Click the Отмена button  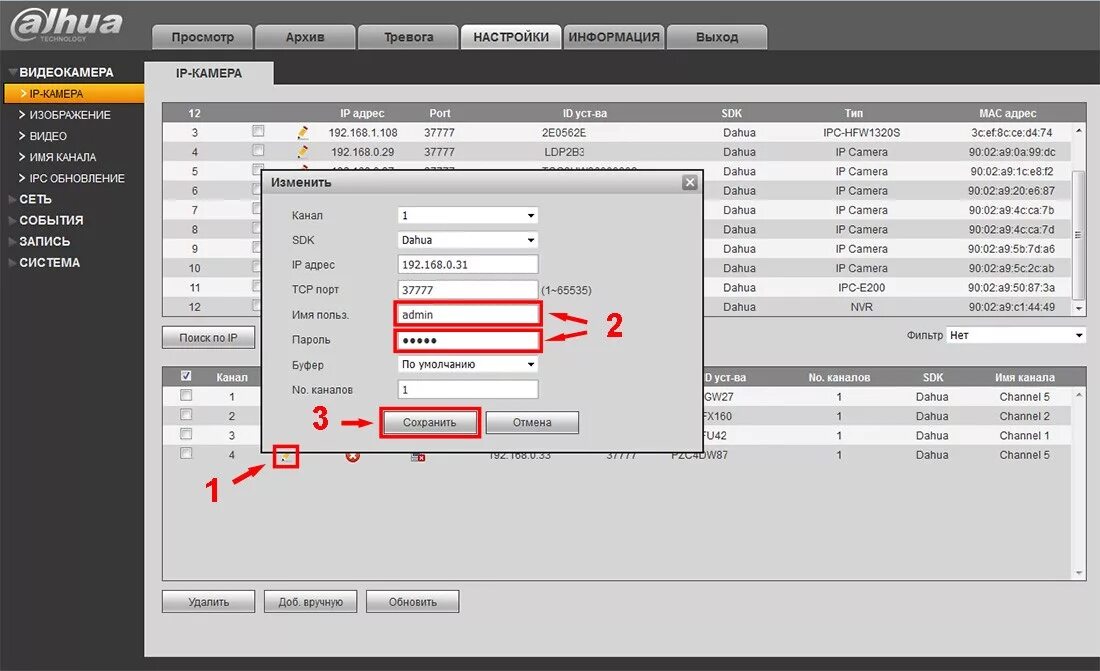pos(532,423)
